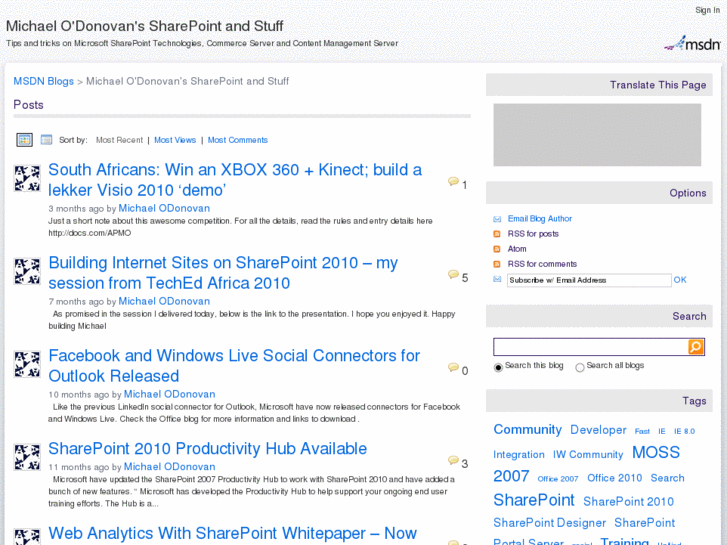Click author Michael ODonovan under 7 months ago
Screen dimensions: 727x545
164,301
